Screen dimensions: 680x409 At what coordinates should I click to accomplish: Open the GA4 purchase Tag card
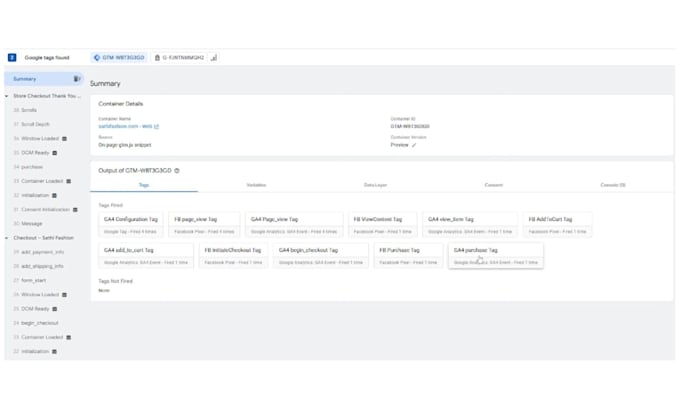[x=496, y=255]
